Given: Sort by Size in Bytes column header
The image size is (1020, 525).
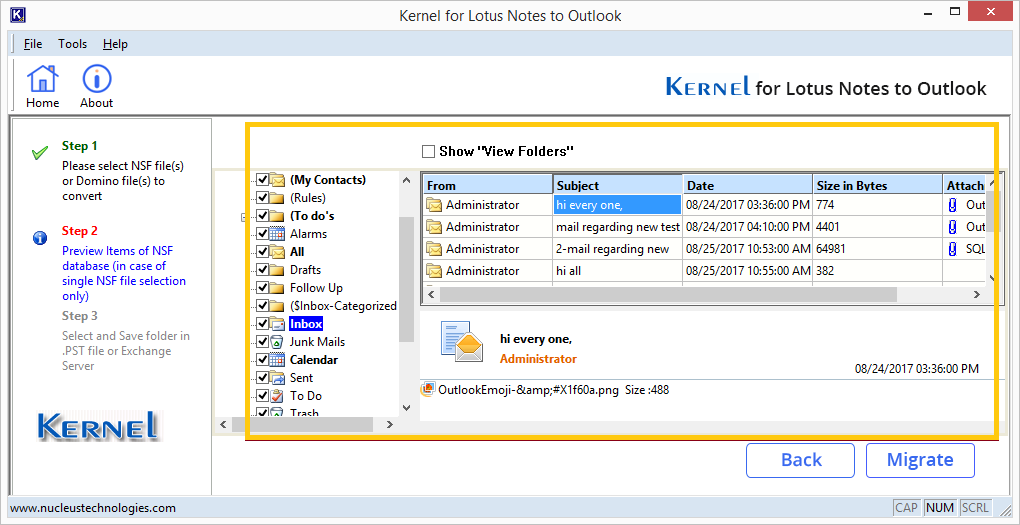Looking at the screenshot, I should (878, 185).
